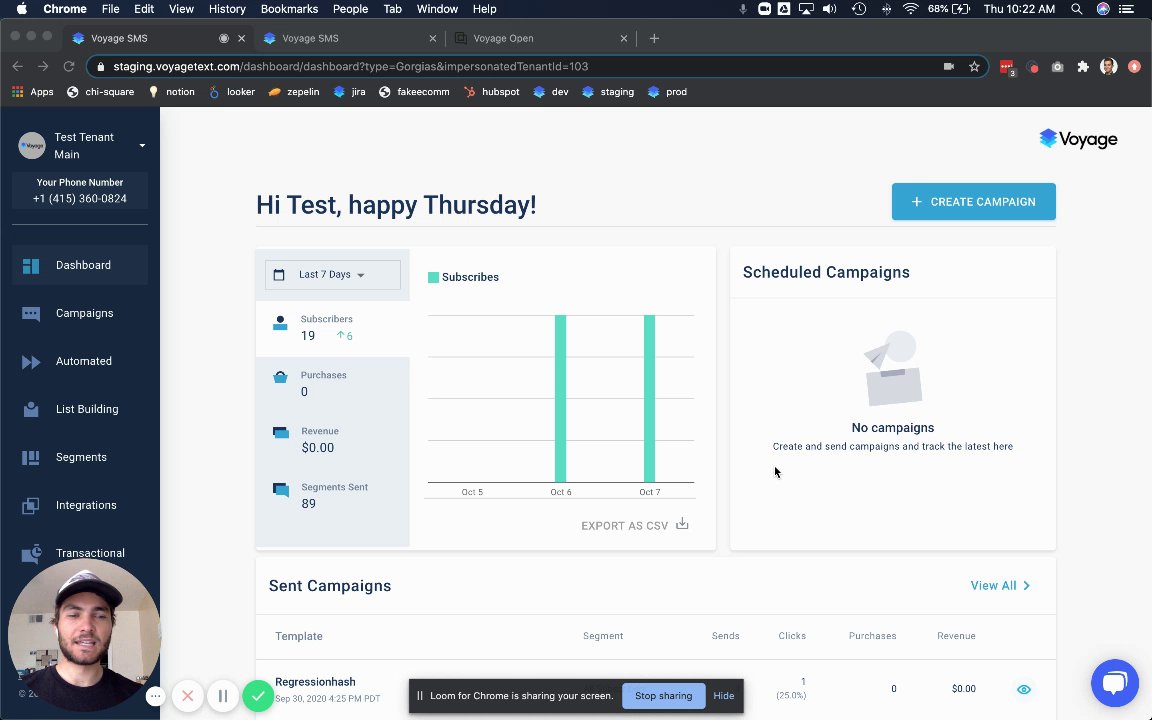Select the Segments Sent metric
The image size is (1152, 720).
click(x=333, y=496)
